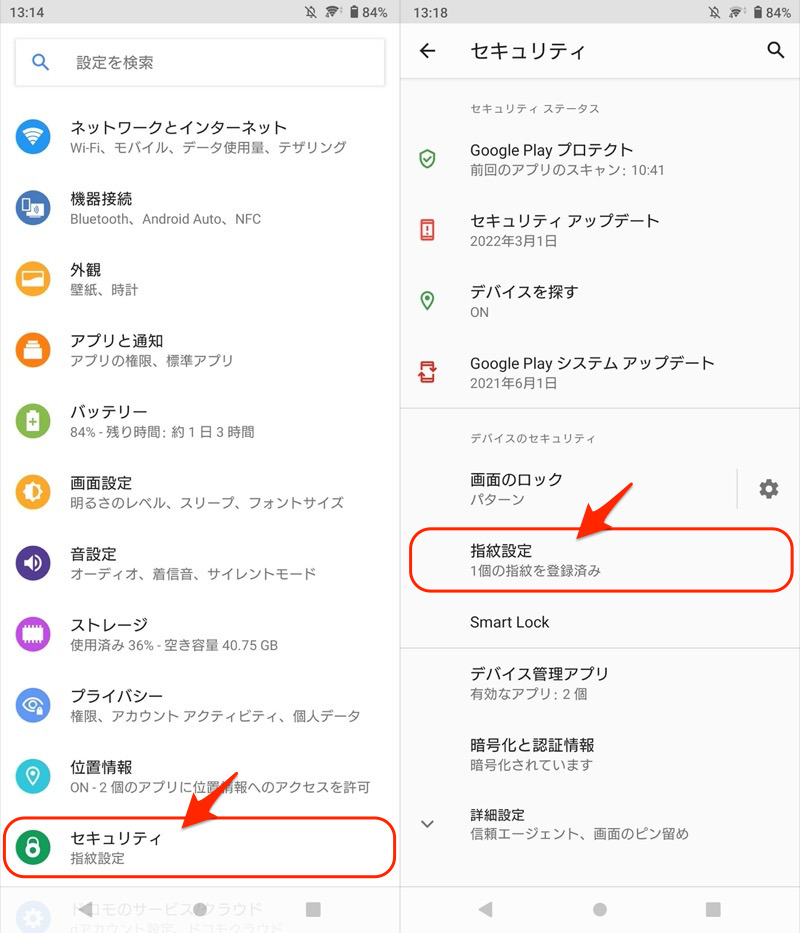Image resolution: width=800 pixels, height=933 pixels.
Task: Tap the search magnifier in セキュリティ header
Action: [775, 50]
